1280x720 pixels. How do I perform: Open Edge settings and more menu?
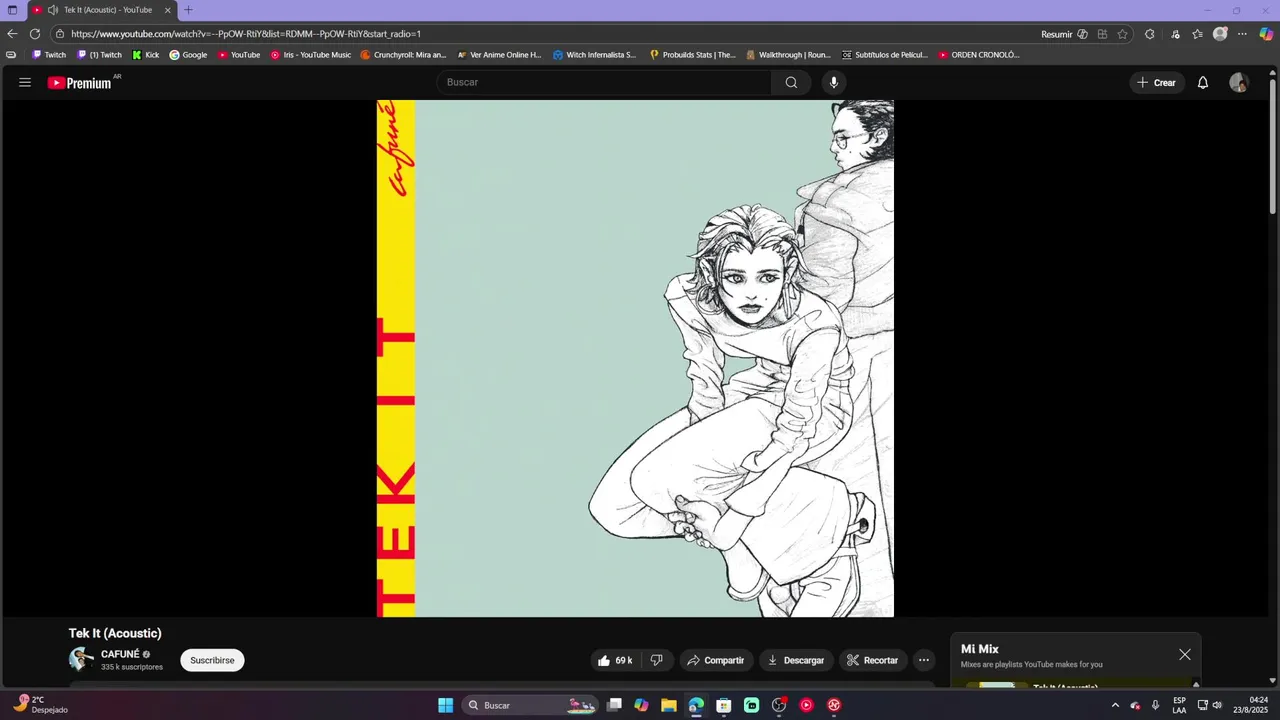tap(1243, 34)
